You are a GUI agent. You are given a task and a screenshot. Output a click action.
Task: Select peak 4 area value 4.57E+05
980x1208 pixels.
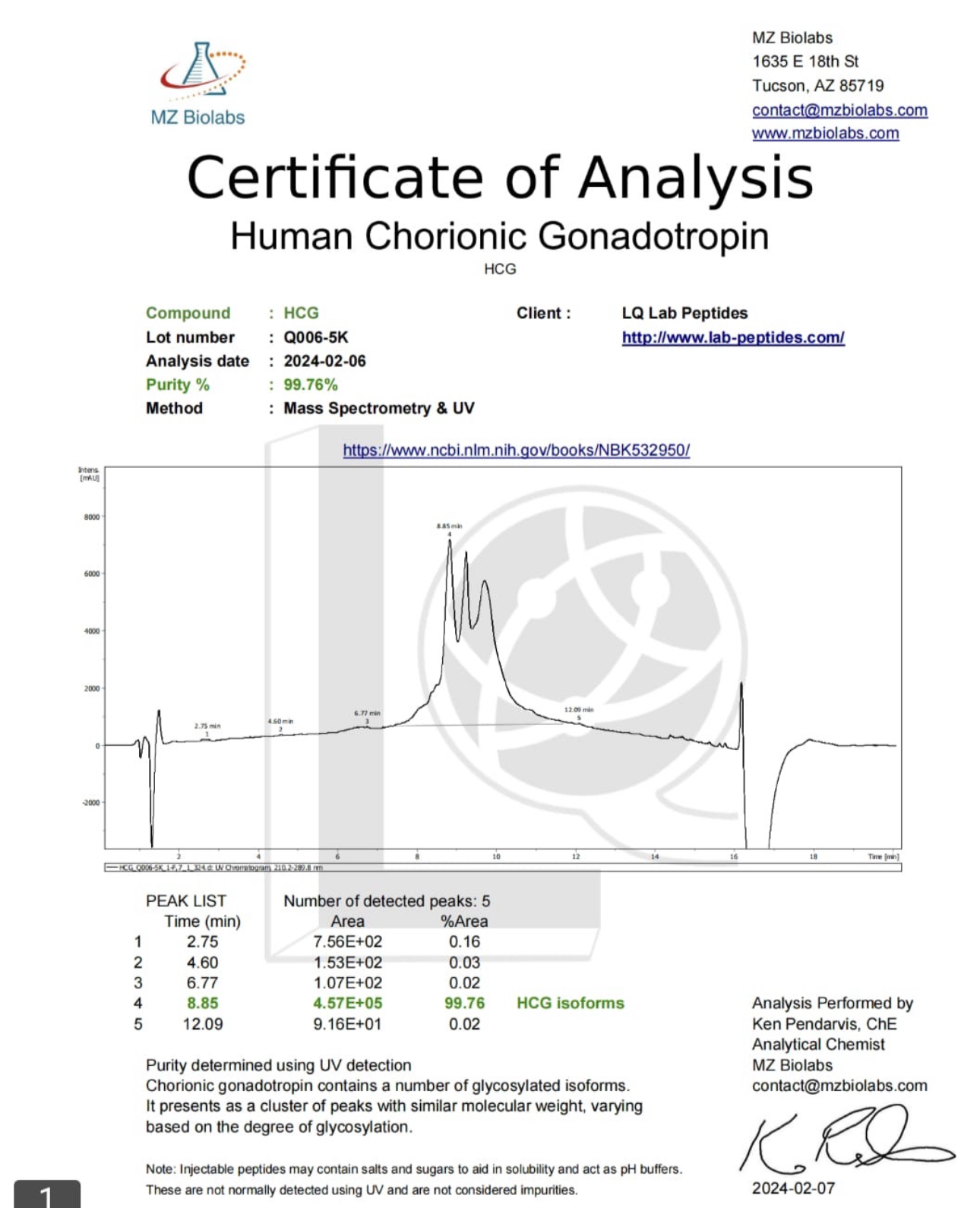tap(347, 1003)
